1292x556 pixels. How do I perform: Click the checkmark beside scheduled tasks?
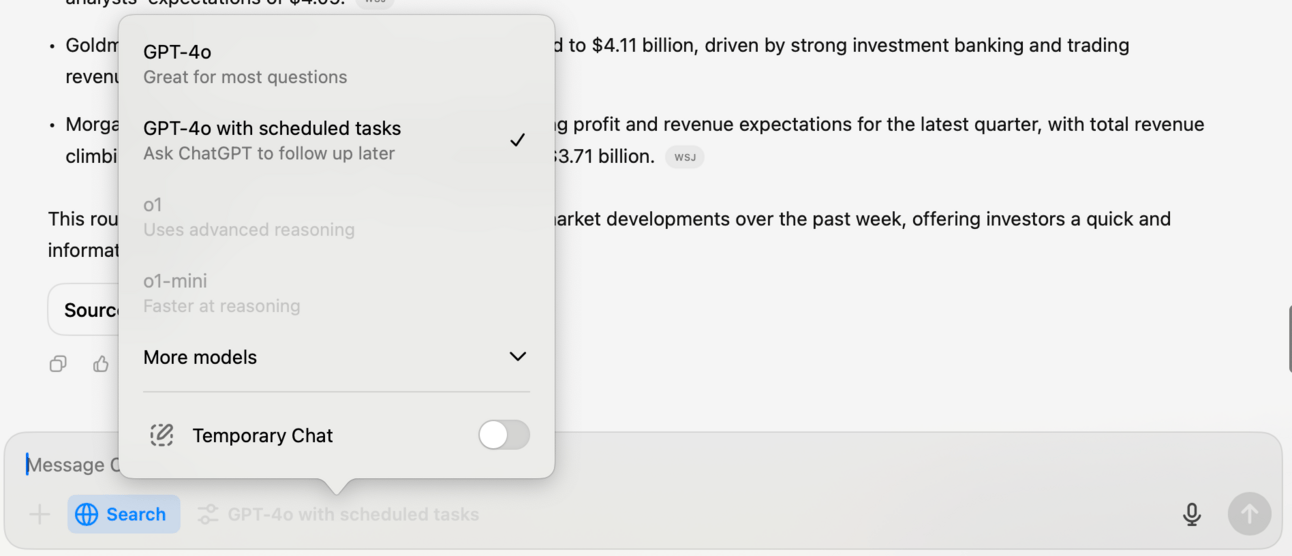point(517,140)
